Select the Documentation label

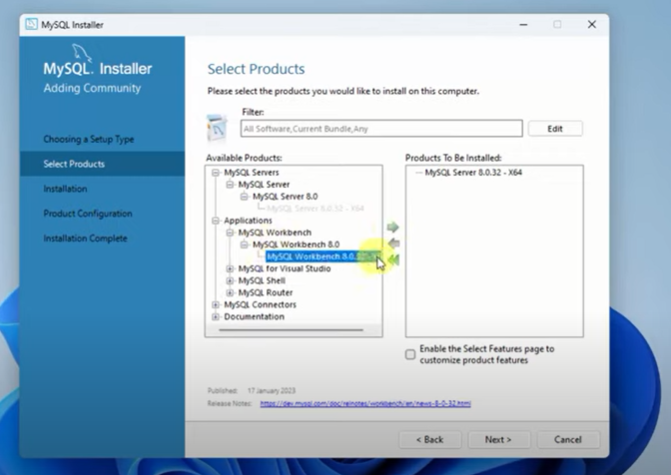(254, 317)
